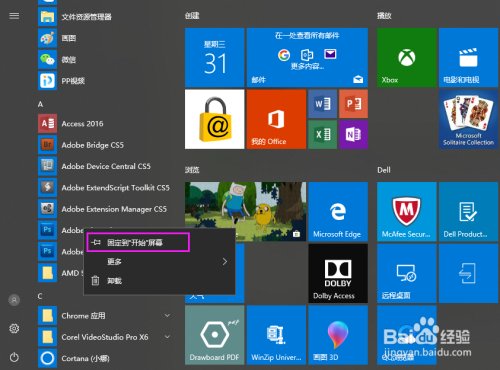The width and height of the screenshot is (500, 370).
Task: Open the yellow padlock @ tile
Action: coord(215,119)
